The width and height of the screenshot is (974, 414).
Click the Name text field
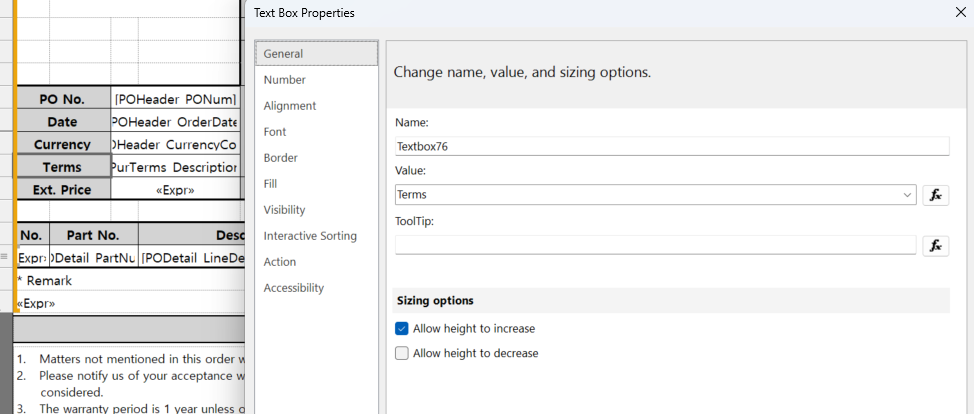click(x=671, y=146)
